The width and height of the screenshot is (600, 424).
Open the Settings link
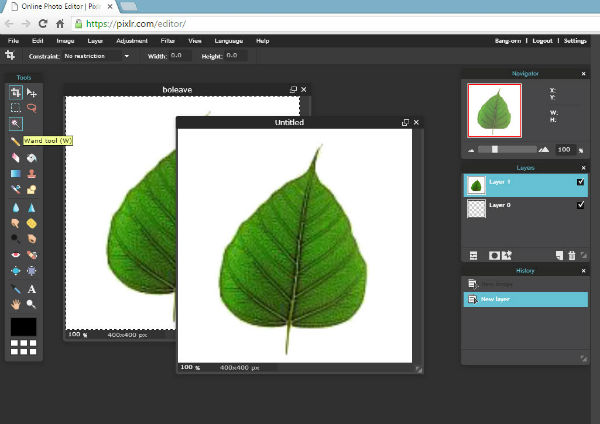[x=575, y=41]
